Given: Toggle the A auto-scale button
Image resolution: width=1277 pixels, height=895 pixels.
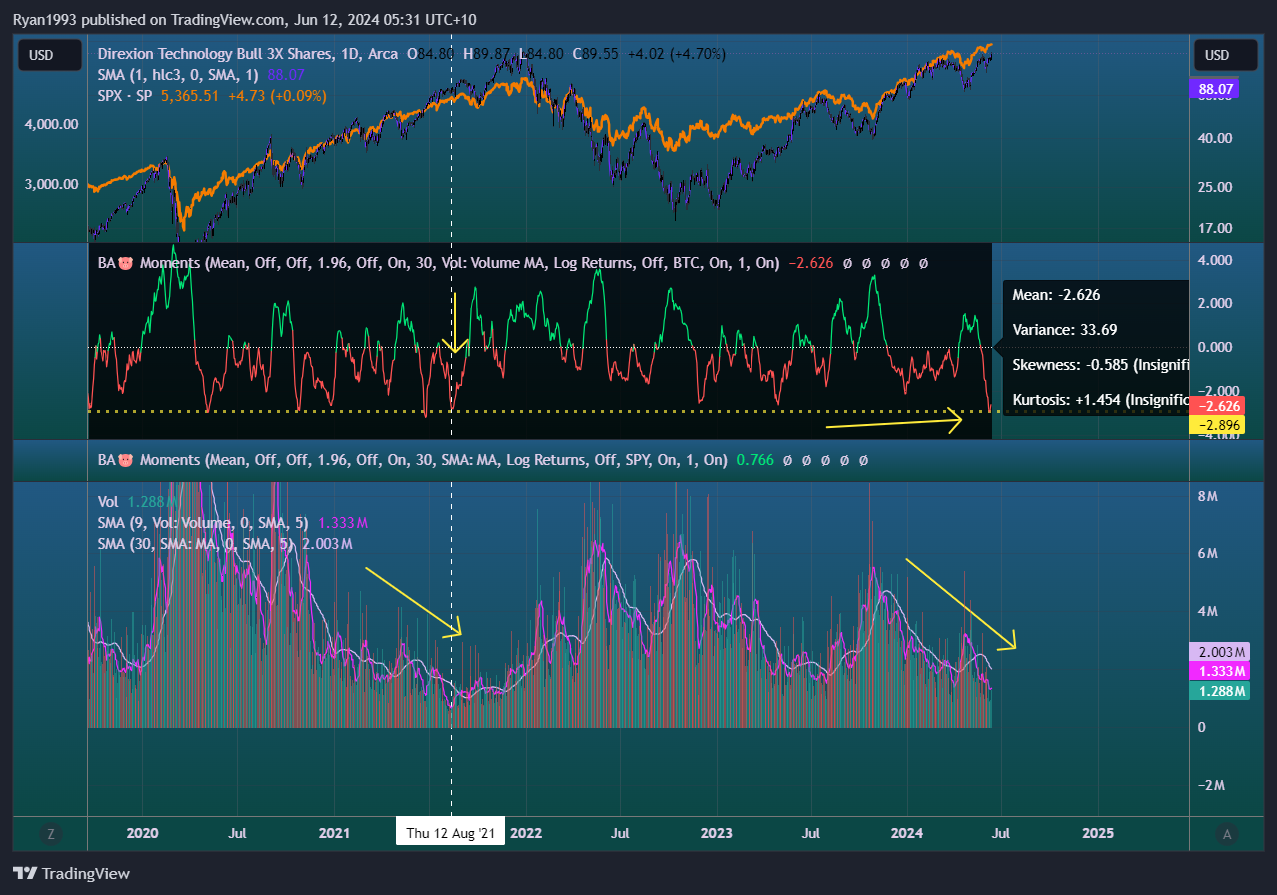Looking at the screenshot, I should tap(1227, 833).
